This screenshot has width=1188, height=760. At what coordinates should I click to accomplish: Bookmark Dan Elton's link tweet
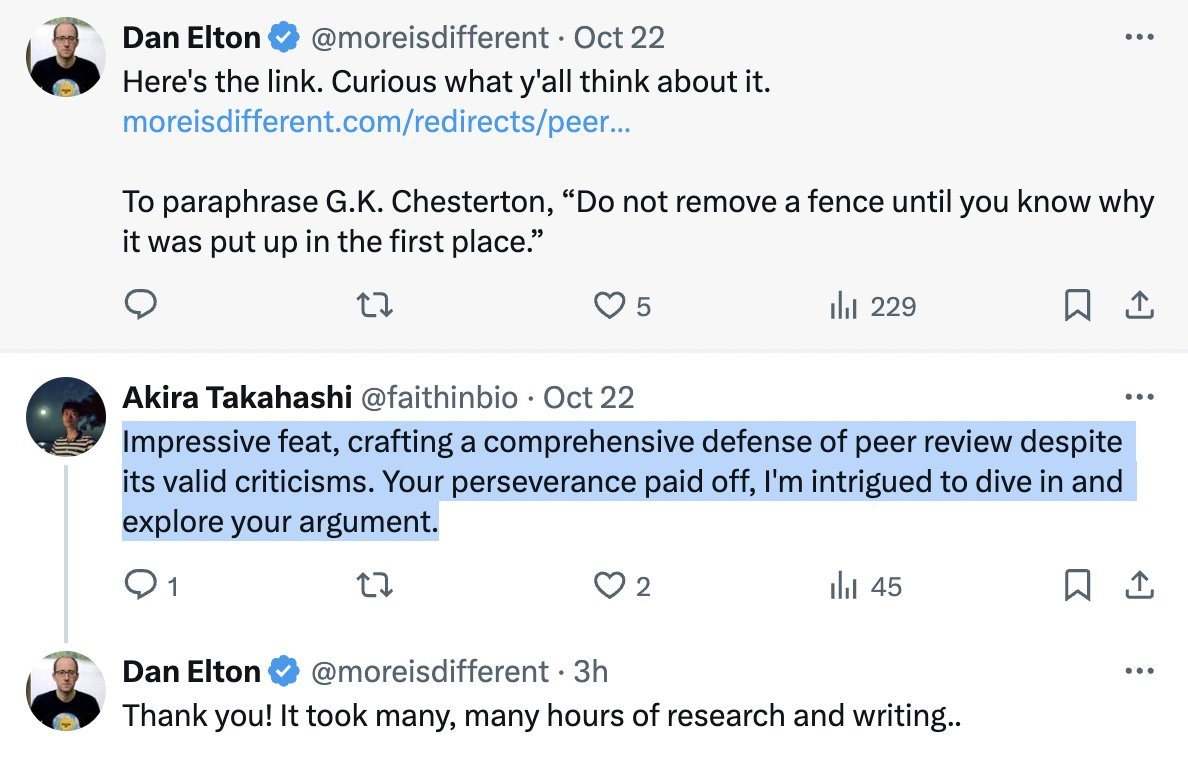point(1077,305)
